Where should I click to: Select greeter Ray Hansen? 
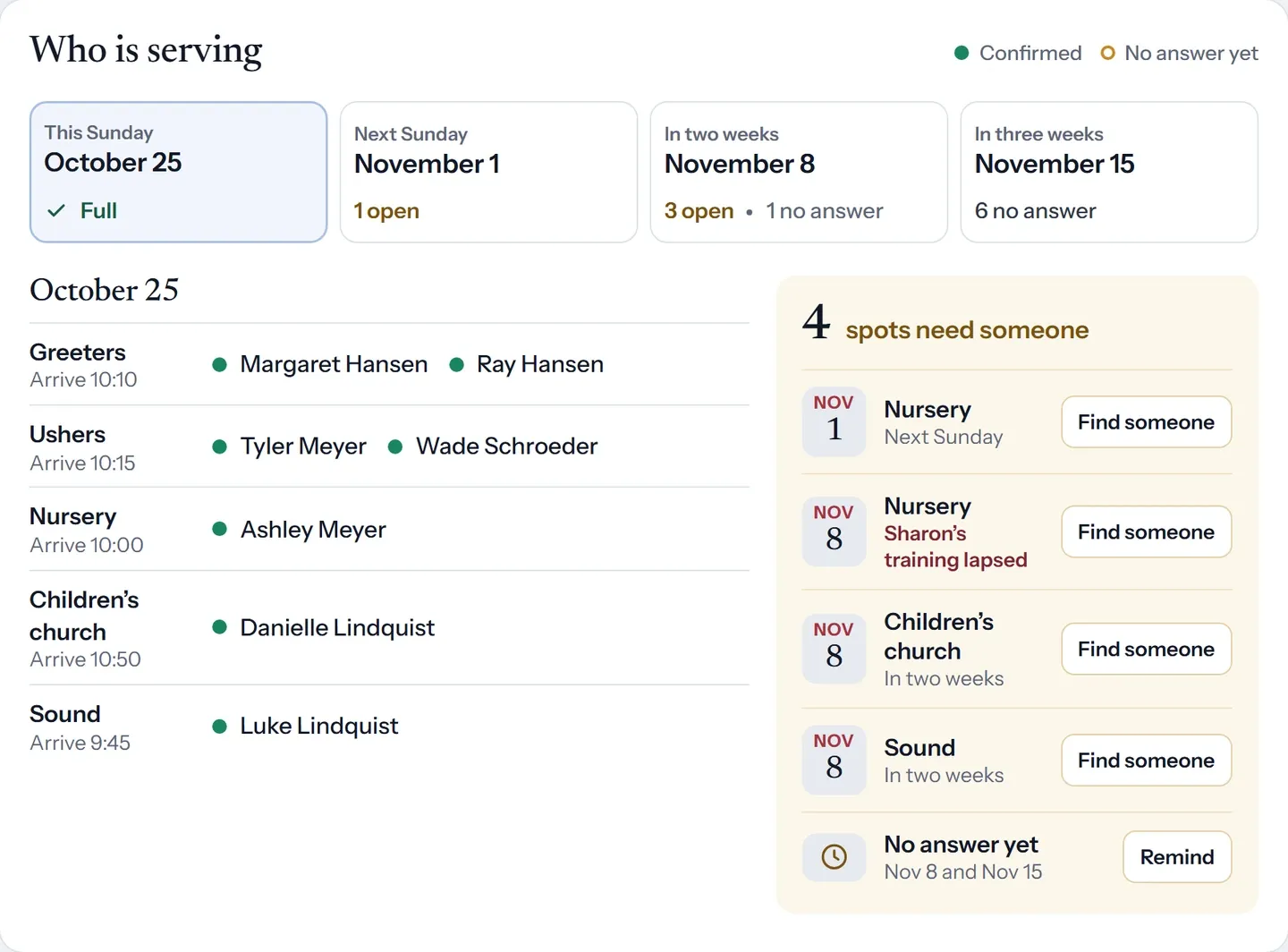click(540, 365)
